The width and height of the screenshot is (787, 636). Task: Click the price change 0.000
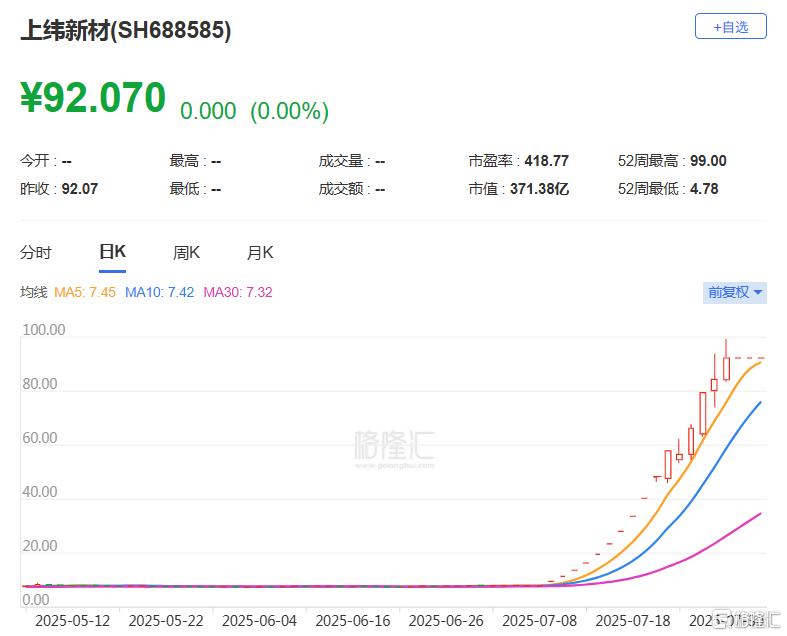click(x=208, y=111)
